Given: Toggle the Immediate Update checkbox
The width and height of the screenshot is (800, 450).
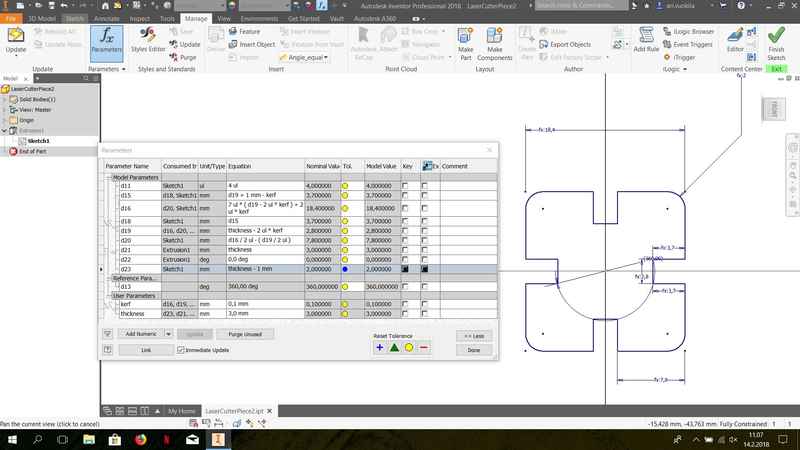Looking at the screenshot, I should pos(180,350).
